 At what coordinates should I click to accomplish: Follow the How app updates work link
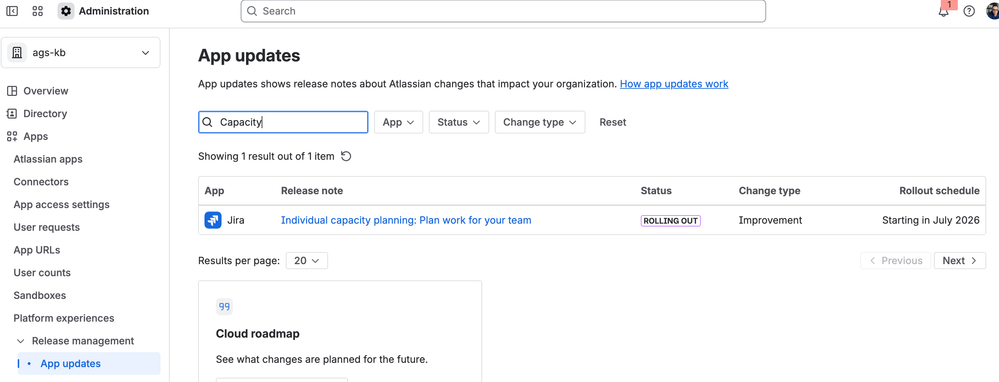(674, 84)
